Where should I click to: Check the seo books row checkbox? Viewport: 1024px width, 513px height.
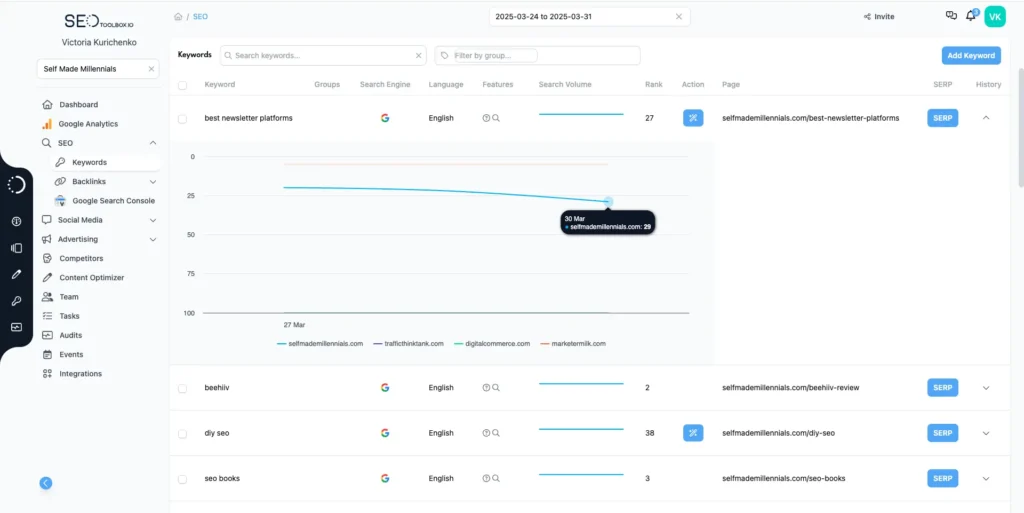(x=182, y=479)
